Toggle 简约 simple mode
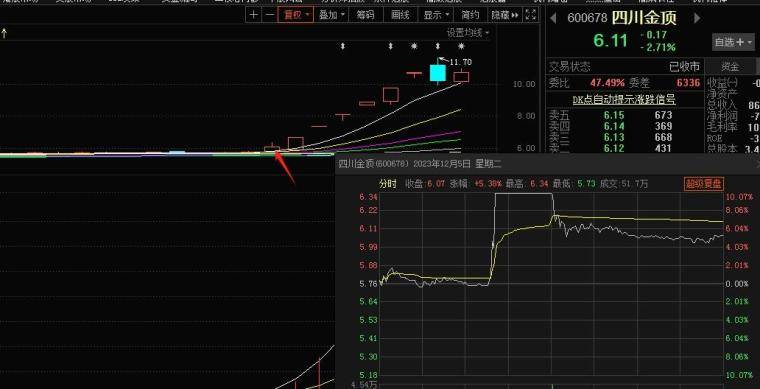The image size is (760, 389). click(470, 15)
